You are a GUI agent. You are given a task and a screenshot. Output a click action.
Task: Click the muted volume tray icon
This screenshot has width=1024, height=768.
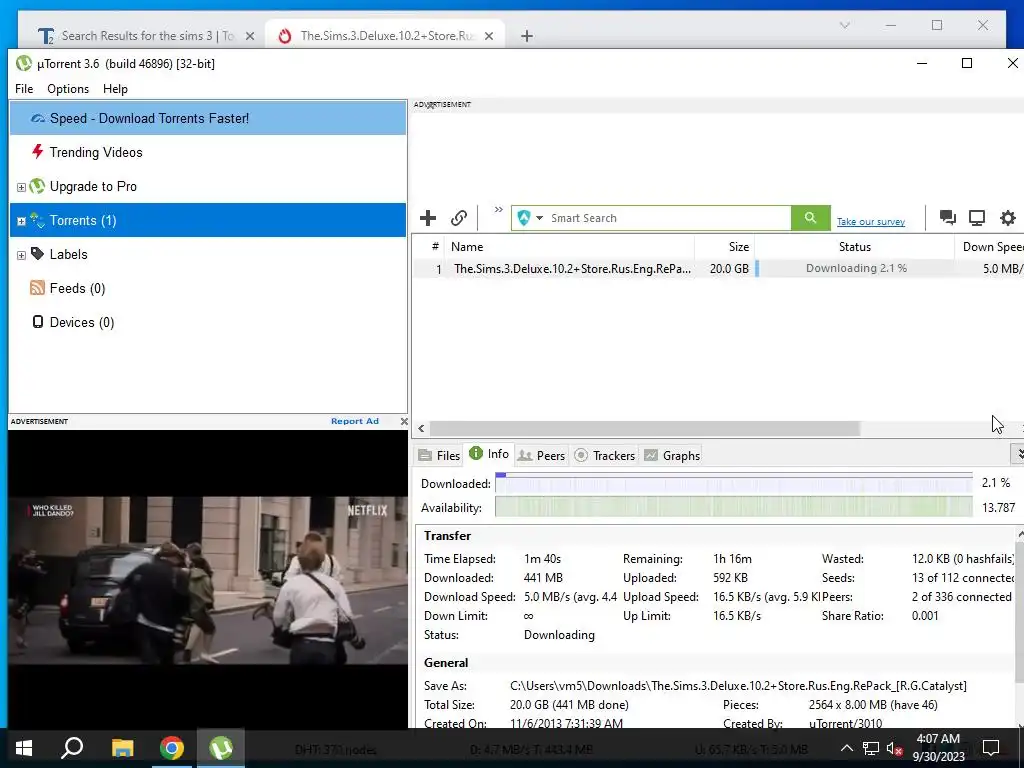(894, 748)
